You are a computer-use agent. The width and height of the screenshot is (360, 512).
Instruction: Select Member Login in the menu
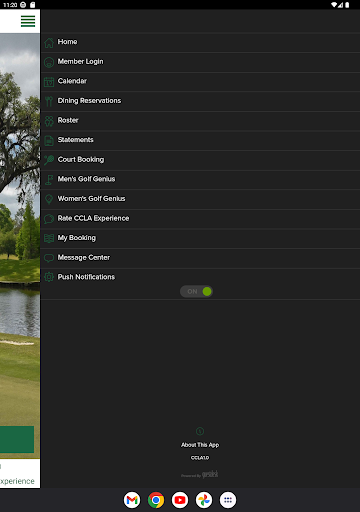(200, 62)
